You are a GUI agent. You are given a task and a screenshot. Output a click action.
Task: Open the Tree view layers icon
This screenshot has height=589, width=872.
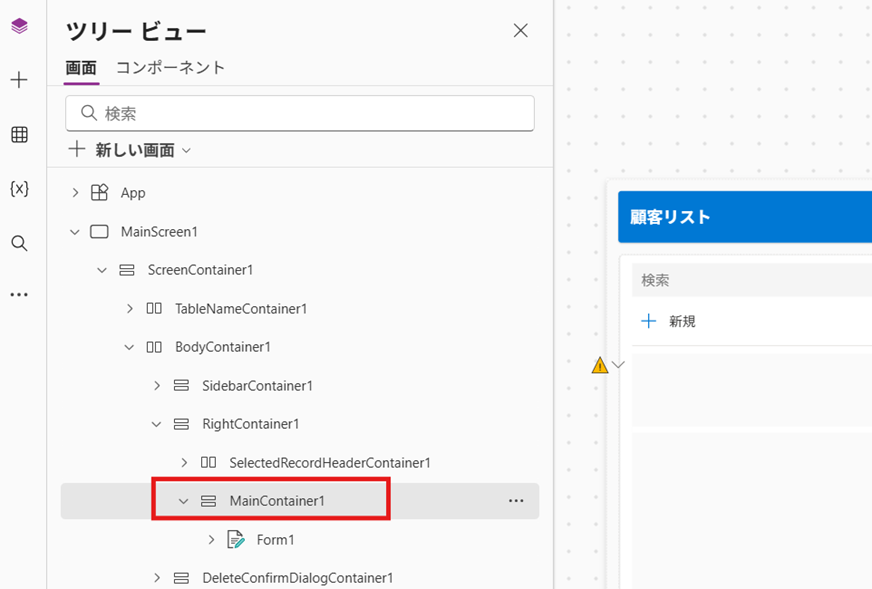click(19, 27)
